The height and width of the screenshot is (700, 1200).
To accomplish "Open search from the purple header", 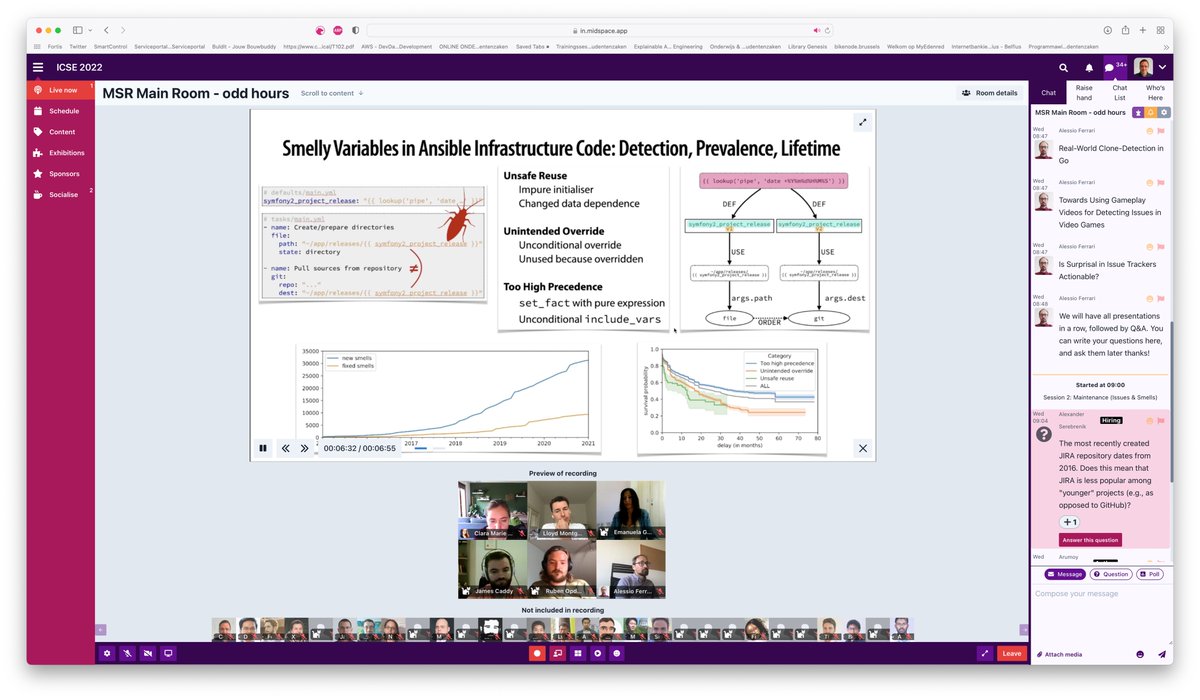I will click(1064, 67).
